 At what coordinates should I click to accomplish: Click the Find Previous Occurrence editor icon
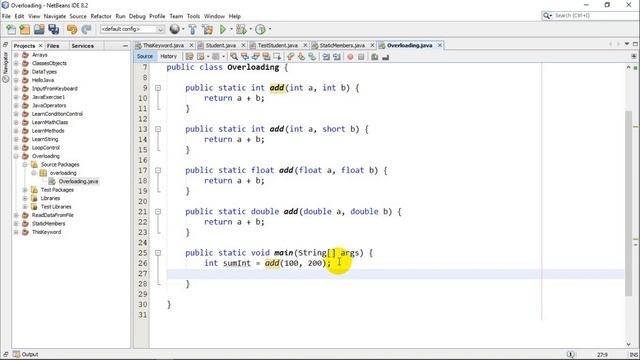(x=244, y=57)
